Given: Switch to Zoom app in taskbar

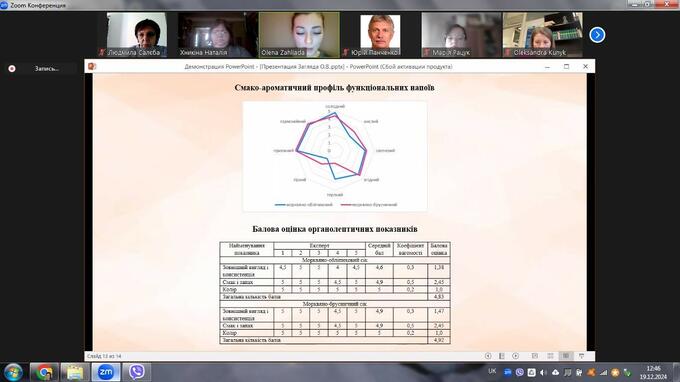Looking at the screenshot, I should coord(106,372).
